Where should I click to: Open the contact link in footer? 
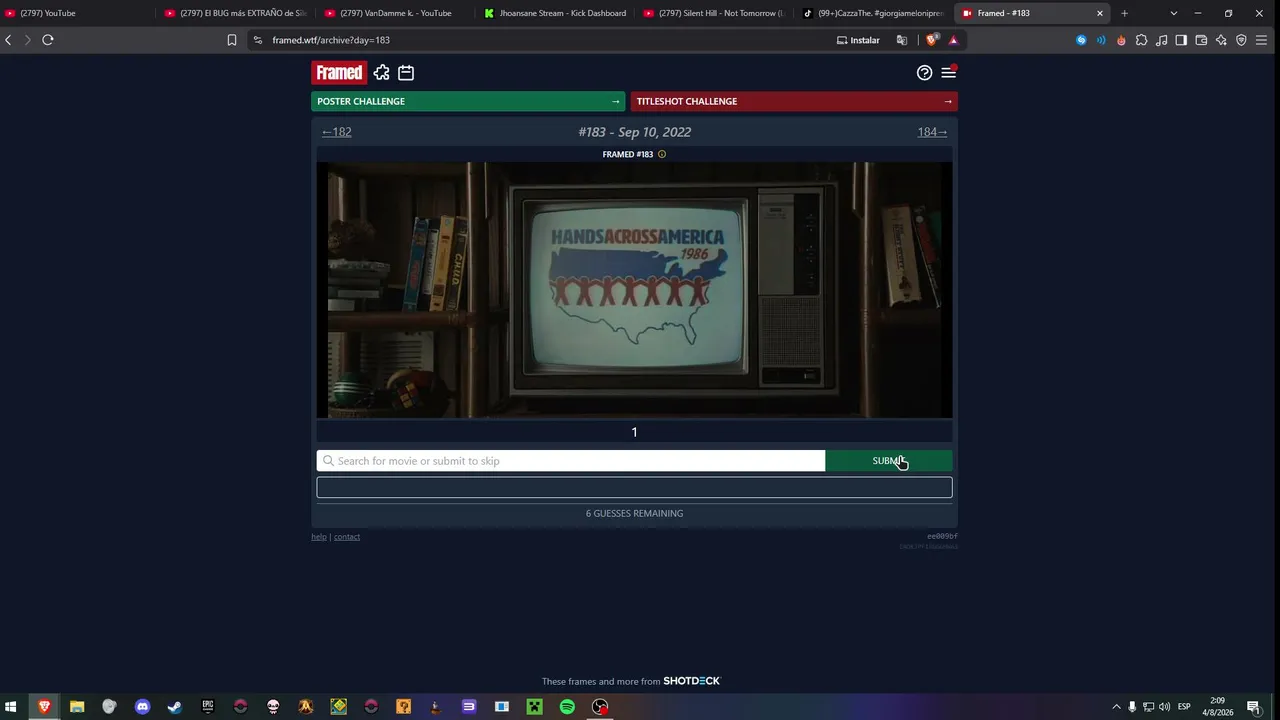(347, 537)
